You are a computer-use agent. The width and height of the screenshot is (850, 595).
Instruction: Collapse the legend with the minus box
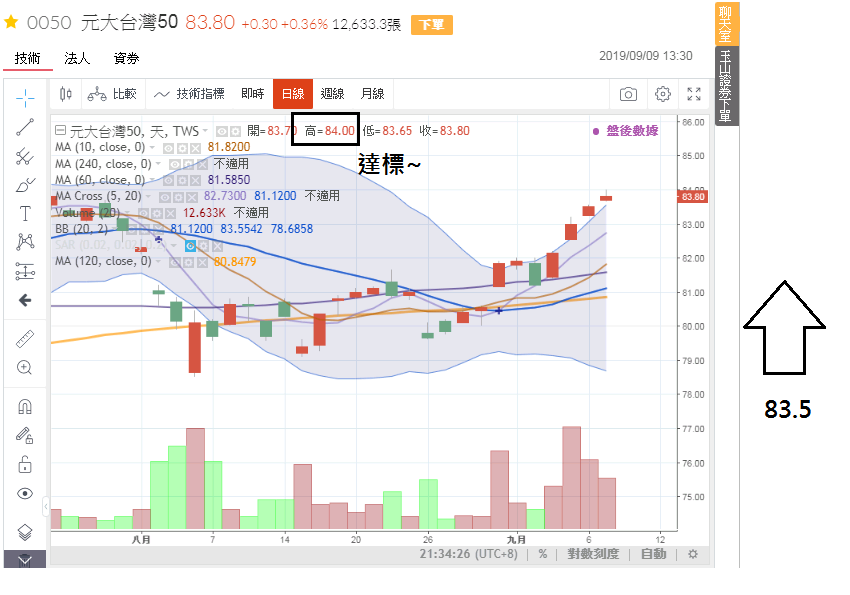pyautogui.click(x=60, y=130)
